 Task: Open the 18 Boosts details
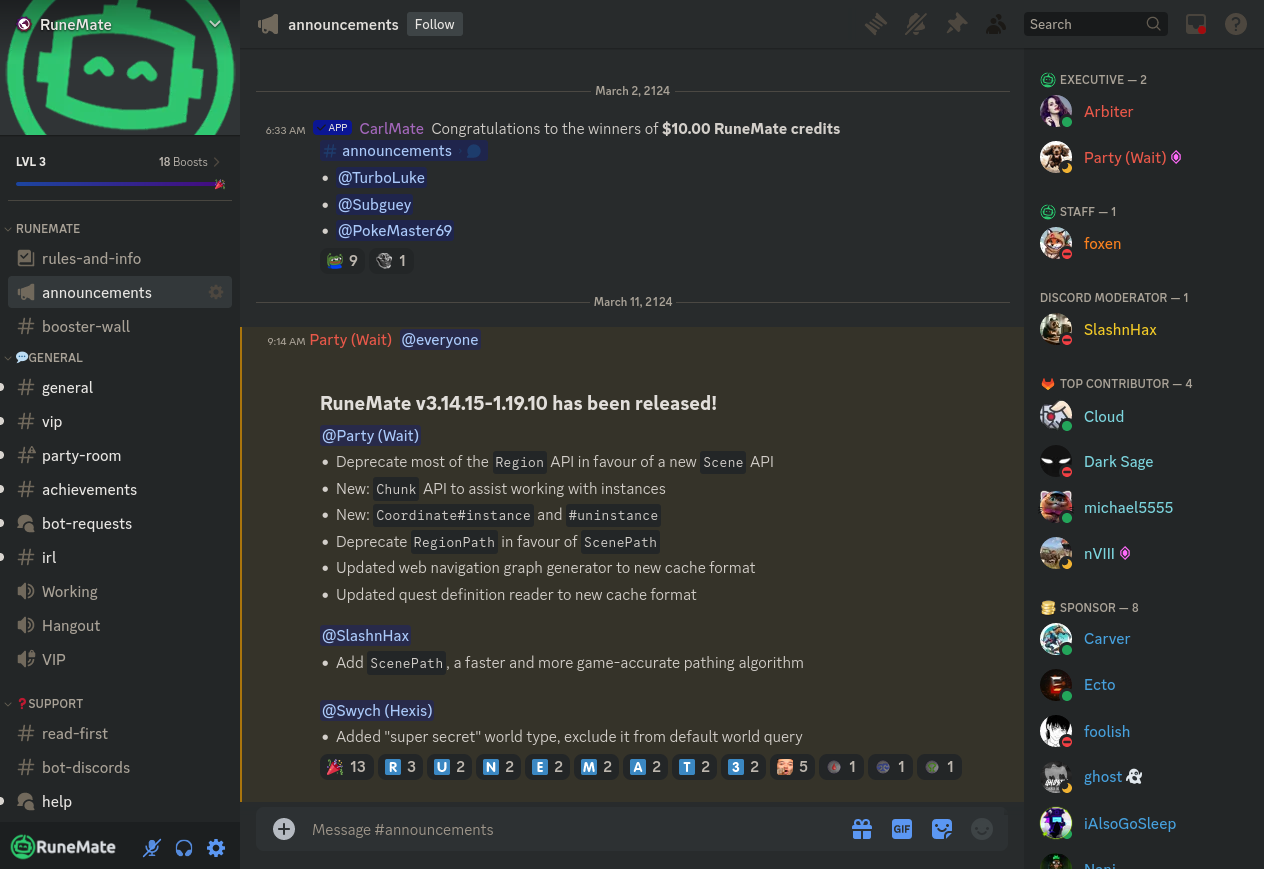coord(190,162)
